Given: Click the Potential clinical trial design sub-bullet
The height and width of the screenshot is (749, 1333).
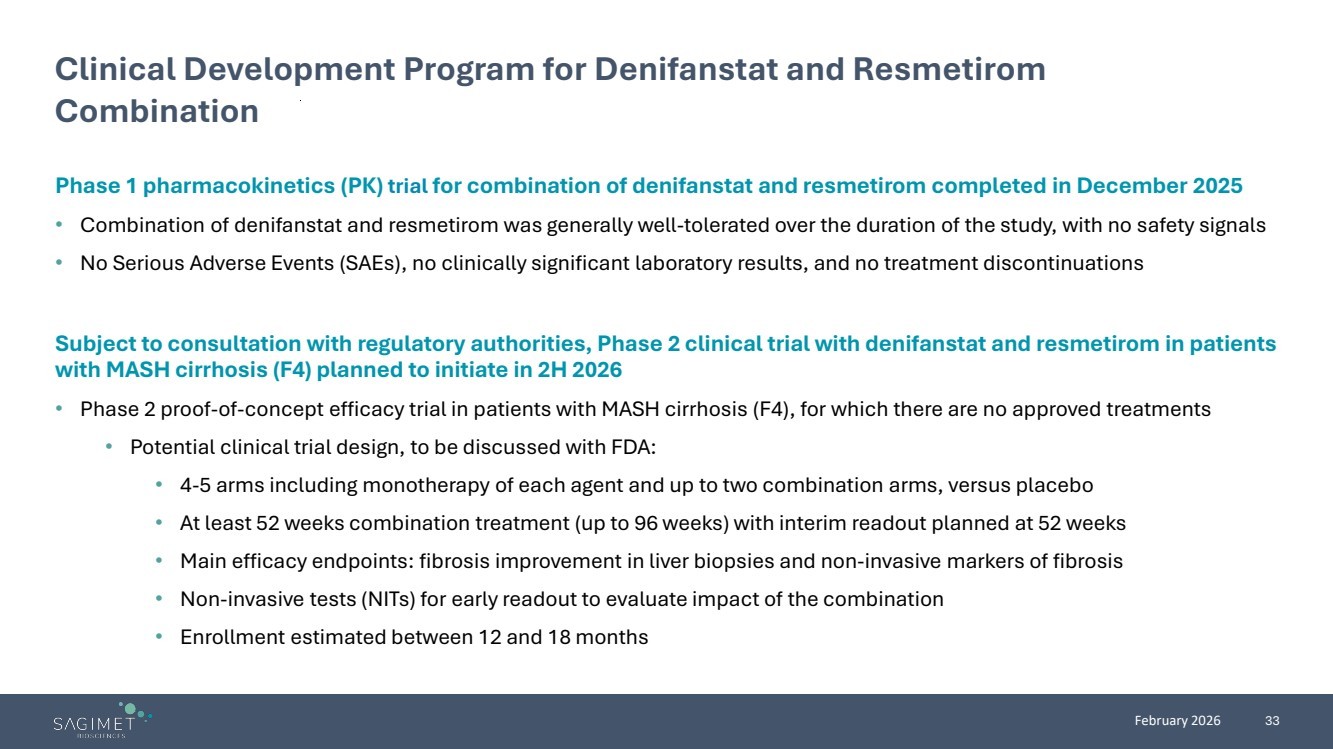Looking at the screenshot, I should (392, 447).
